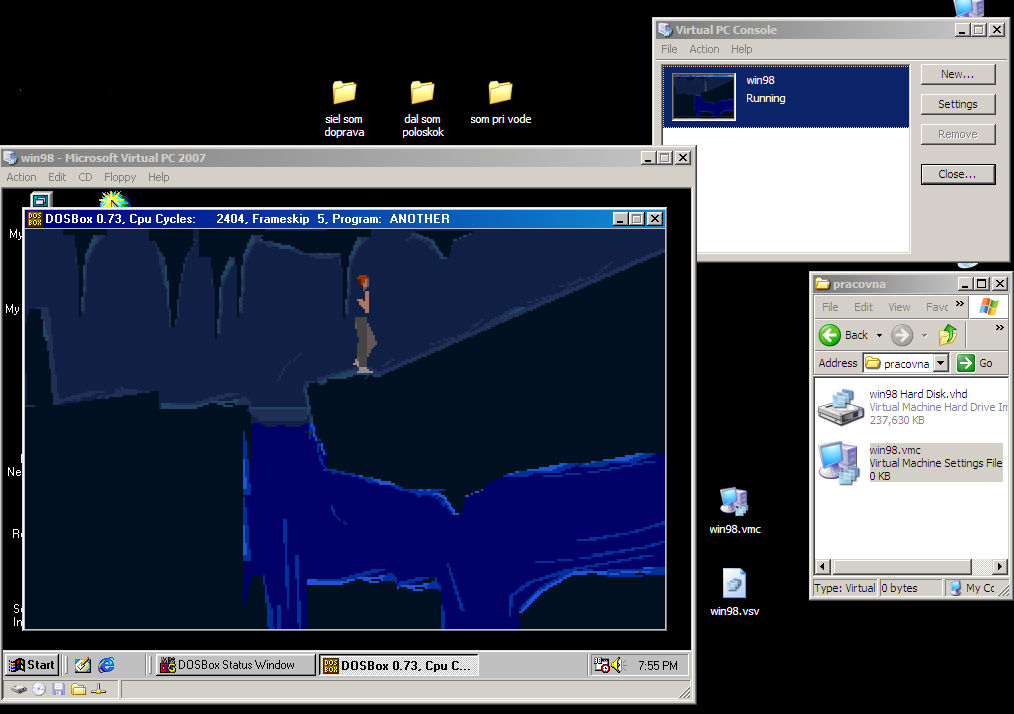Open the Address bar dropdown in pracovna
The height and width of the screenshot is (714, 1014).
tap(940, 363)
